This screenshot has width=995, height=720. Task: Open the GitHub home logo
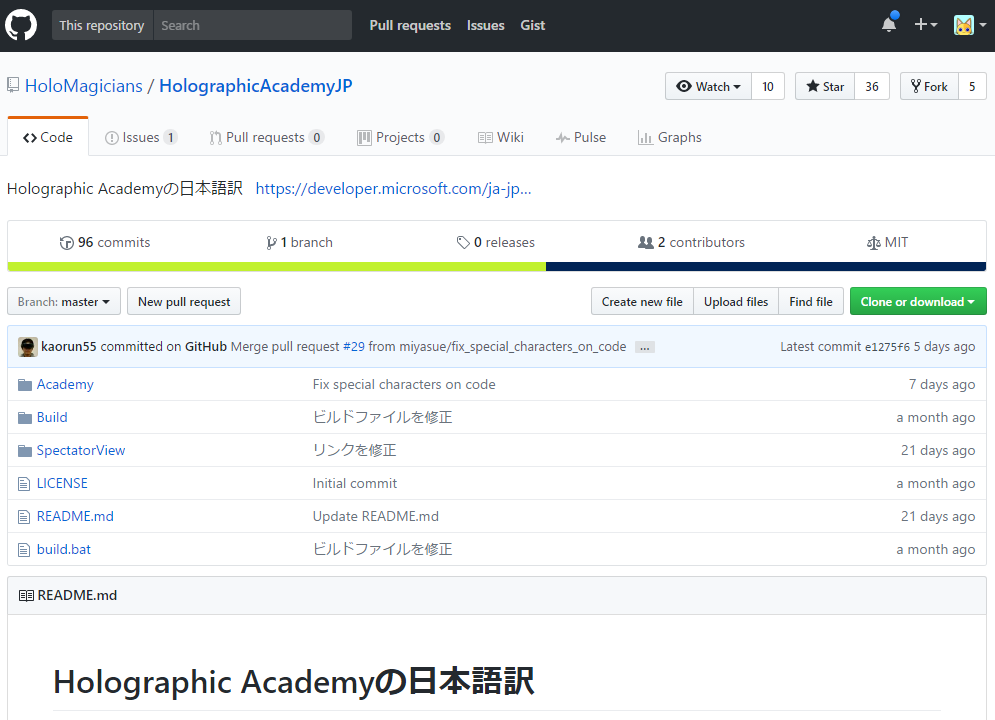[21, 25]
